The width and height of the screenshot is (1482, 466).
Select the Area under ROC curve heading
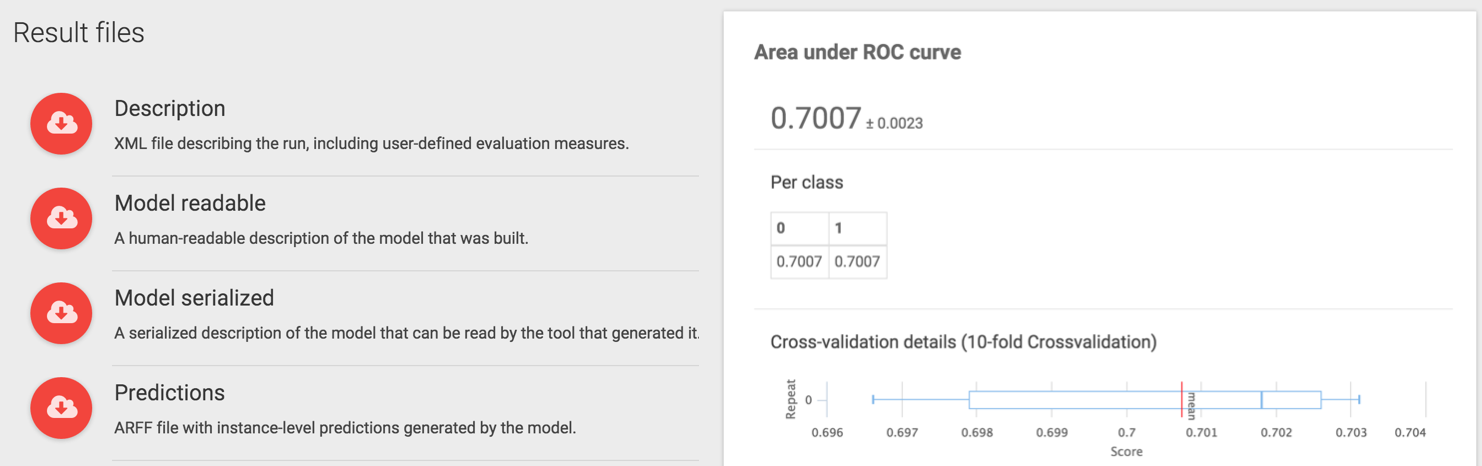857,53
